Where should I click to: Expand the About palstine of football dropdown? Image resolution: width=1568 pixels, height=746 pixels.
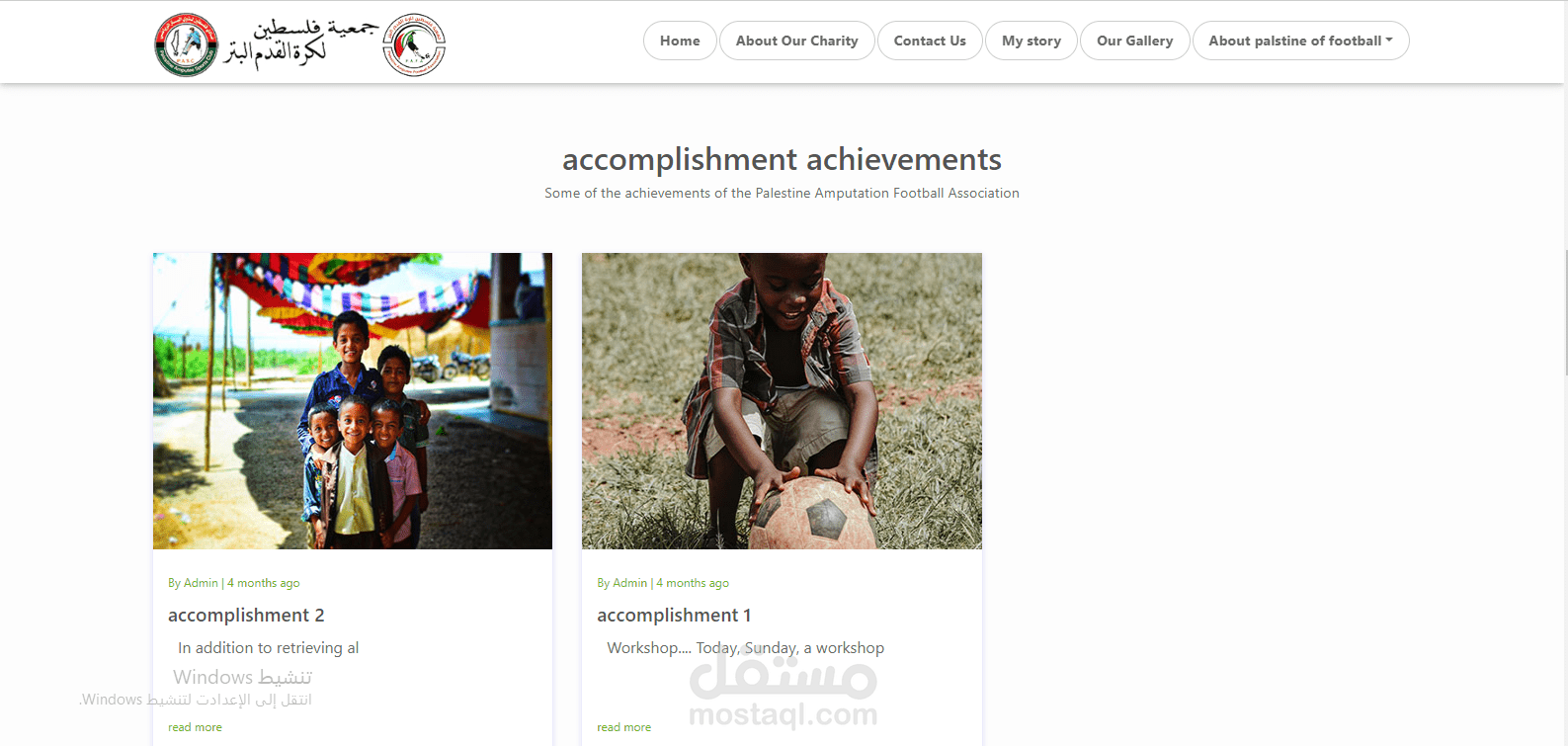[1300, 41]
